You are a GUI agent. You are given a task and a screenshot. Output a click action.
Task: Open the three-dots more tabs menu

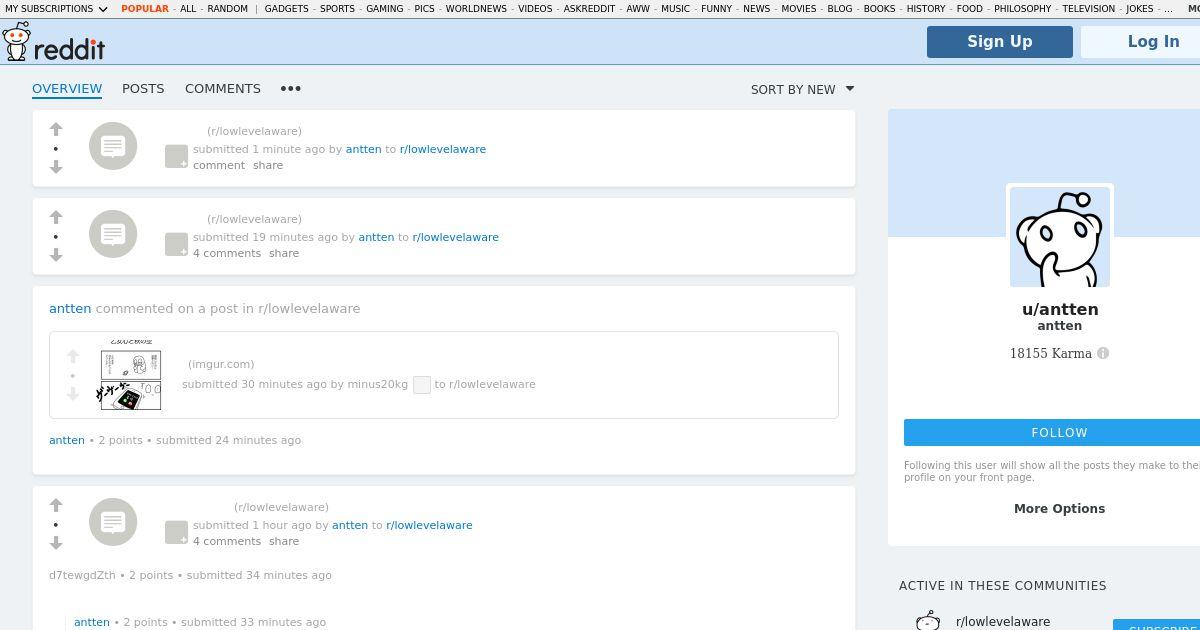[291, 89]
